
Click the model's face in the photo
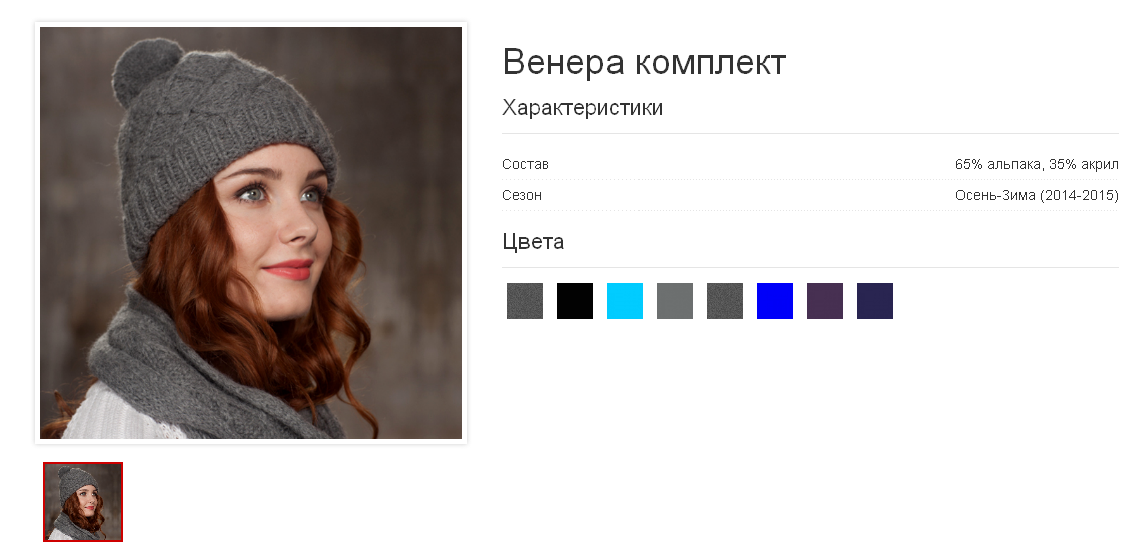[x=282, y=219]
